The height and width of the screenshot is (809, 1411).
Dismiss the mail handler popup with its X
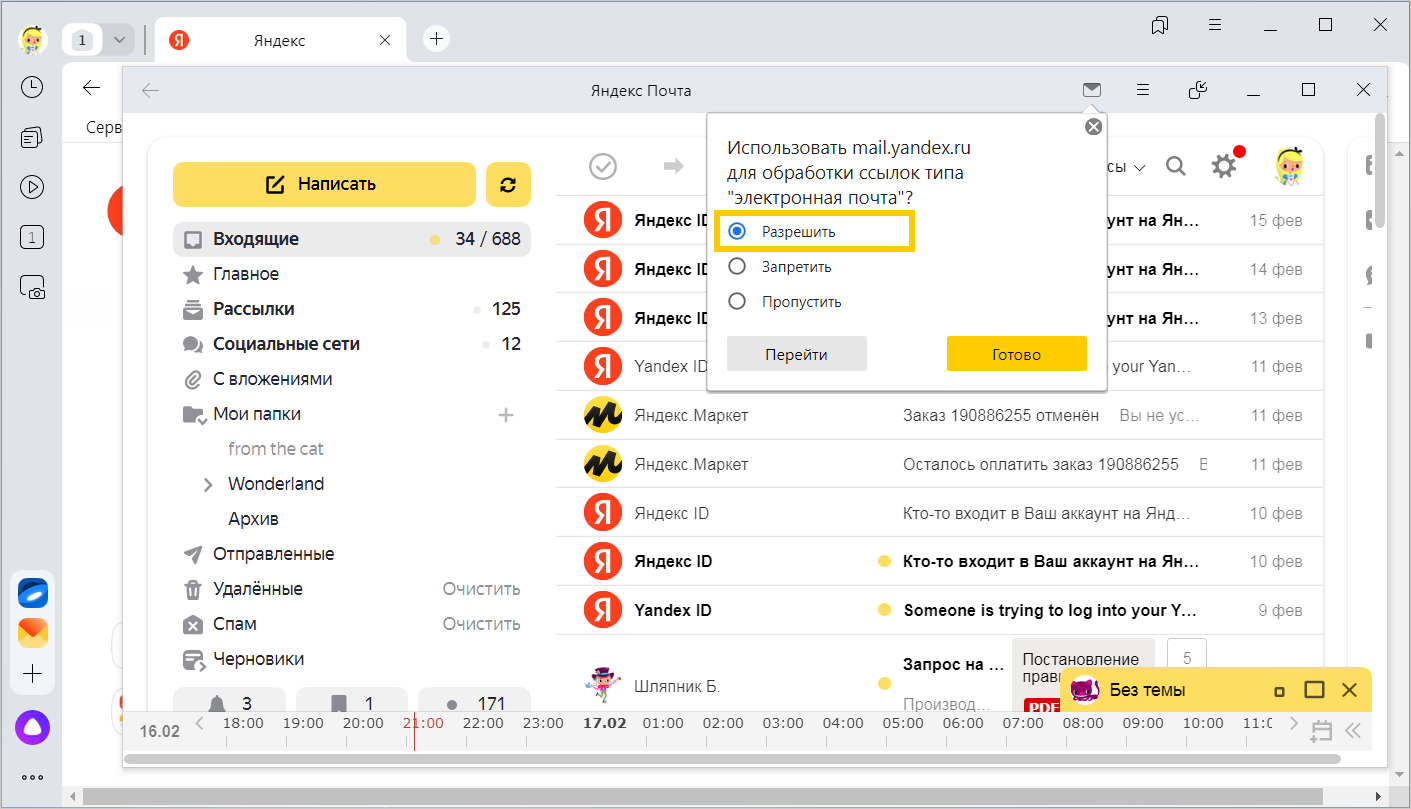1093,126
